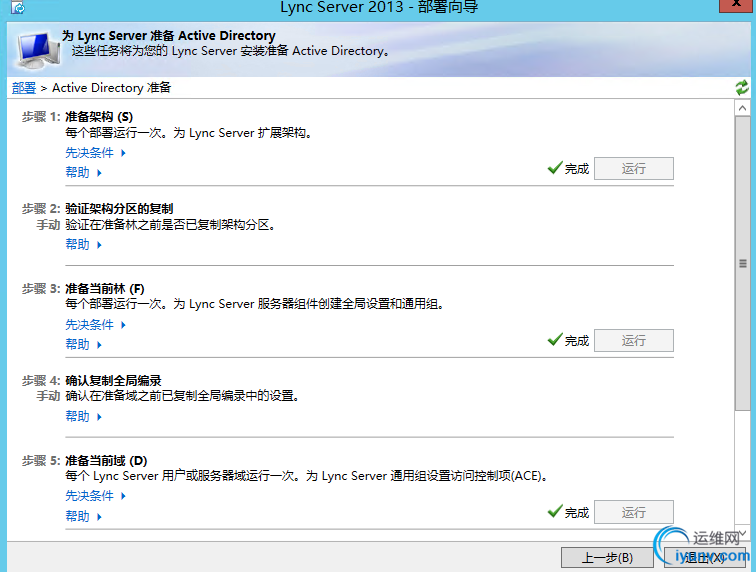This screenshot has width=756, height=572.
Task: Click 完成 status text for step 3
Action: pyautogui.click(x=577, y=341)
